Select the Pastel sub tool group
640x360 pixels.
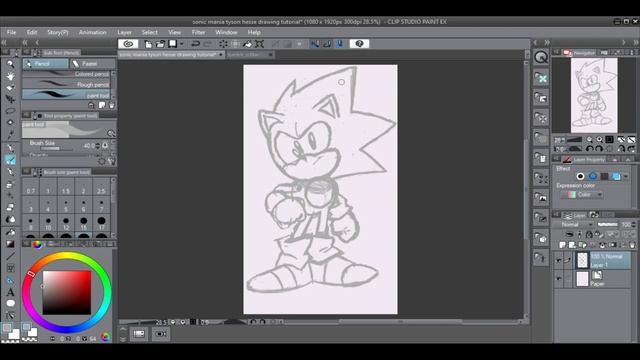pos(92,64)
